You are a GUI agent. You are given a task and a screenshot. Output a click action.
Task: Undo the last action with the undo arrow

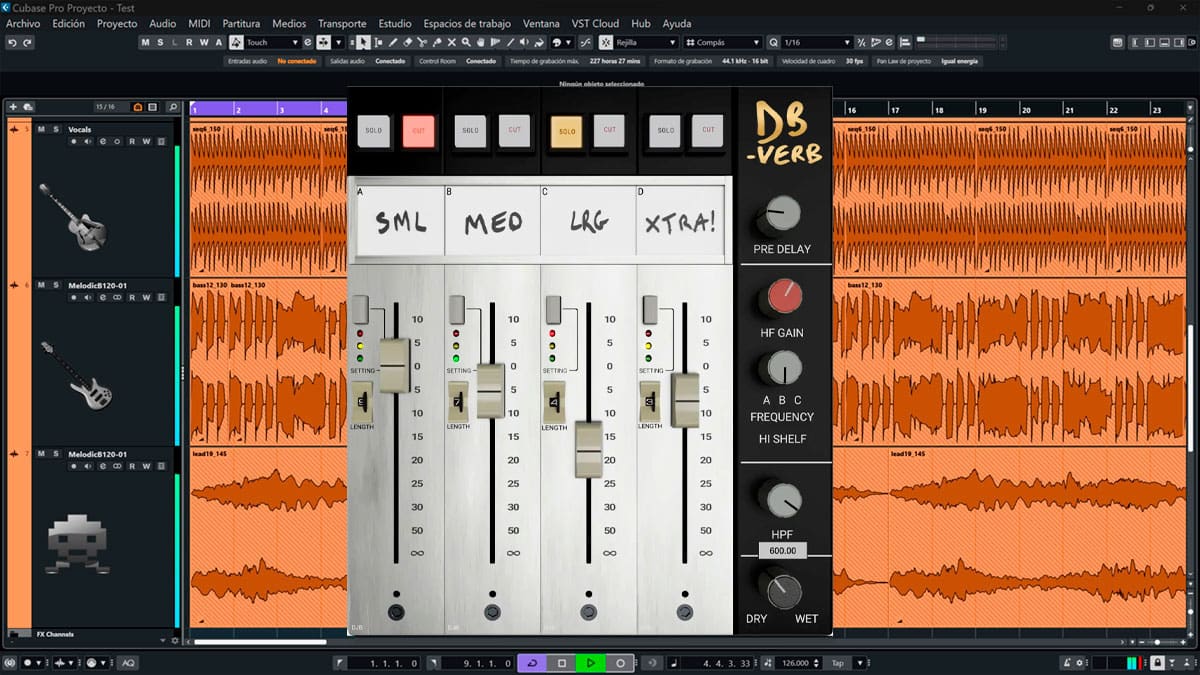12,43
